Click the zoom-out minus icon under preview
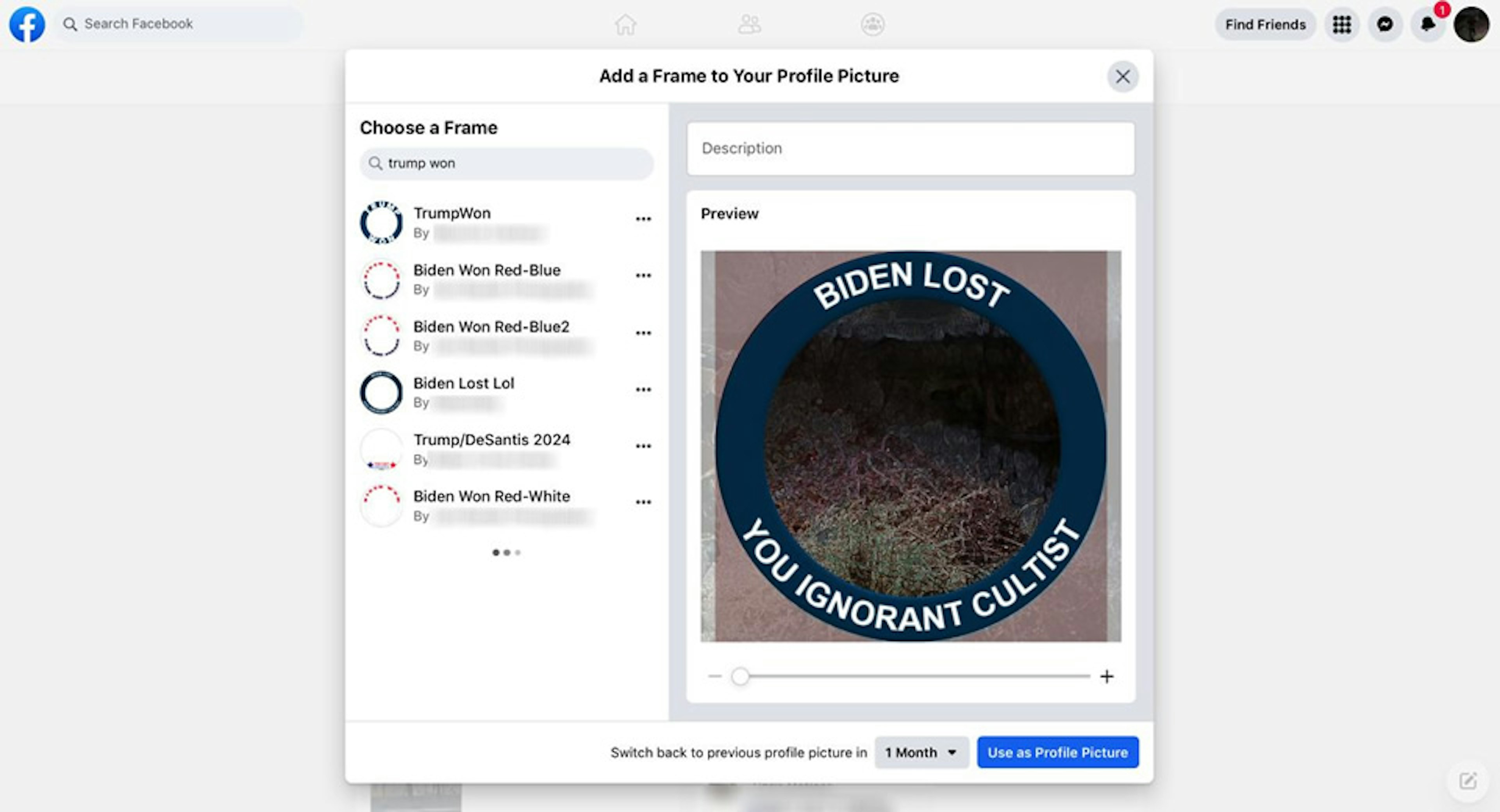The height and width of the screenshot is (812, 1500). [x=715, y=677]
